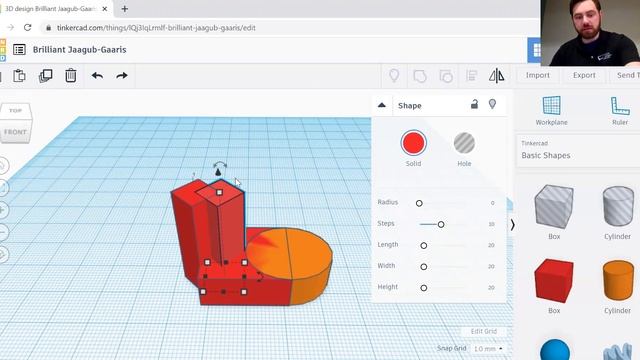Collapse the Shape inspector panel
Image resolution: width=640 pixels, height=360 pixels.
coord(382,105)
